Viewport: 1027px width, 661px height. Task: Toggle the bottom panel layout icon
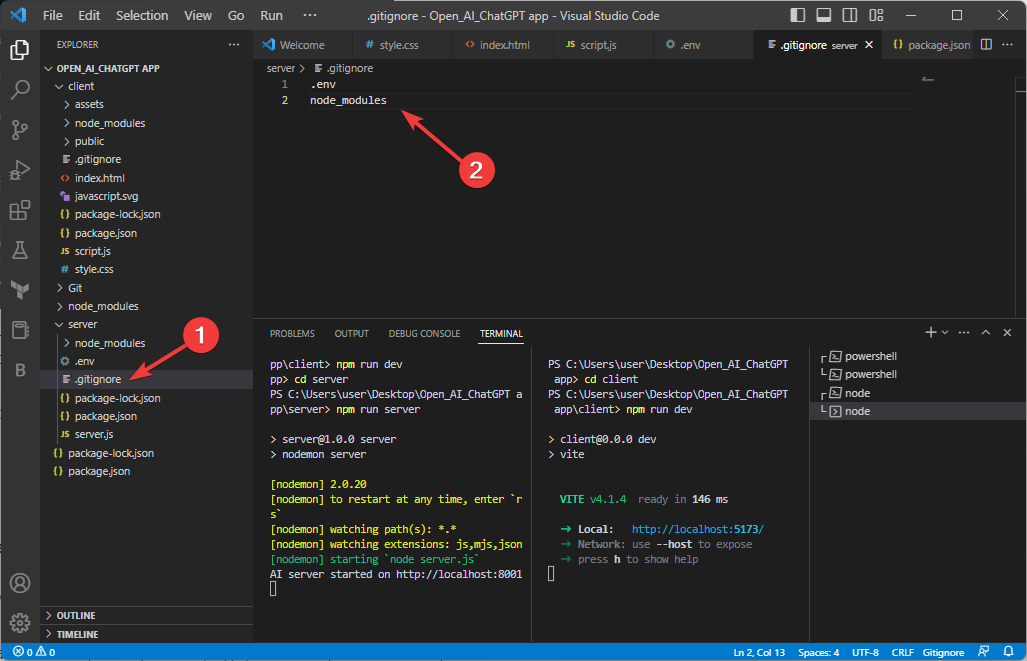pos(823,15)
